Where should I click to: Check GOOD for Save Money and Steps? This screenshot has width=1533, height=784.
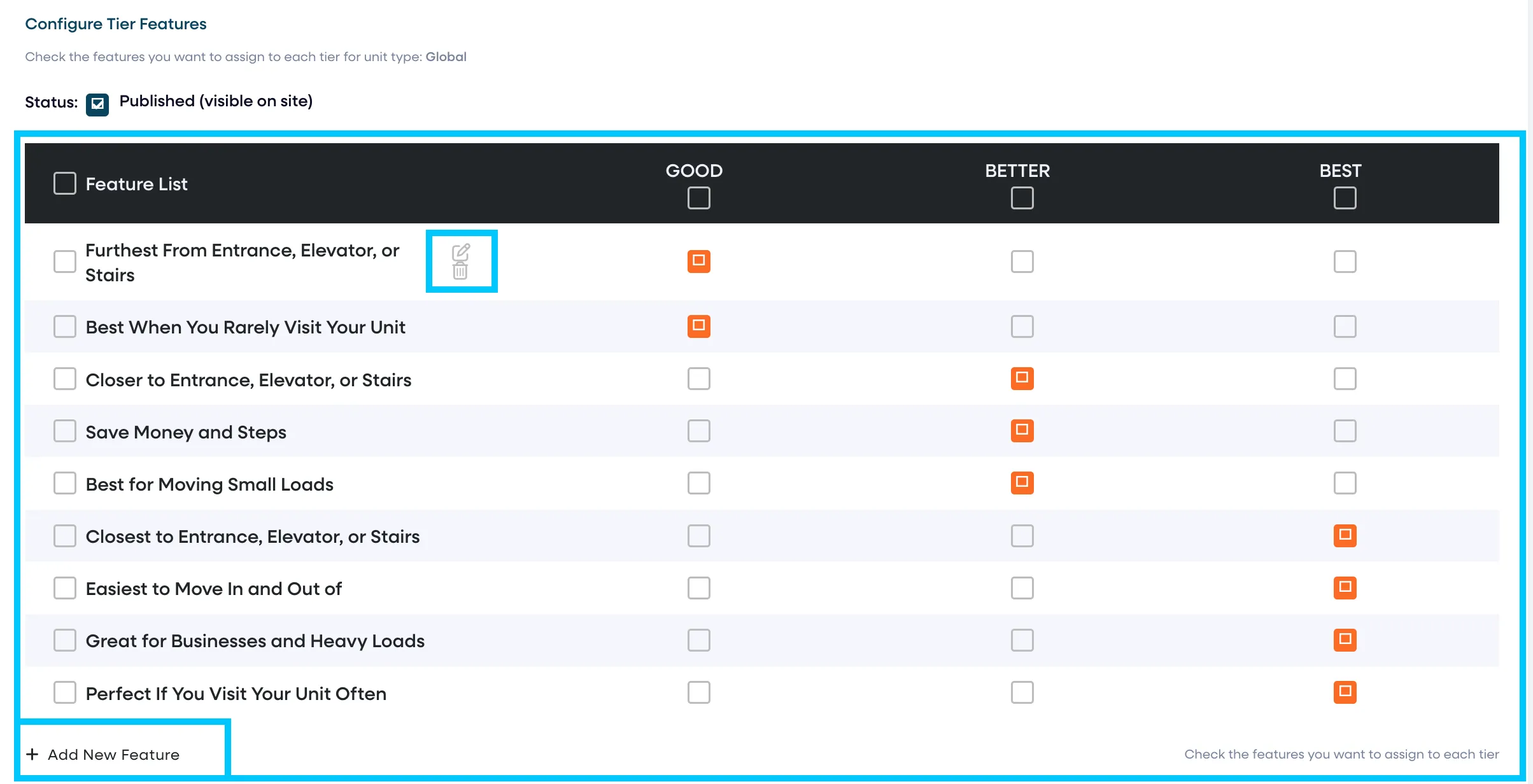point(699,431)
